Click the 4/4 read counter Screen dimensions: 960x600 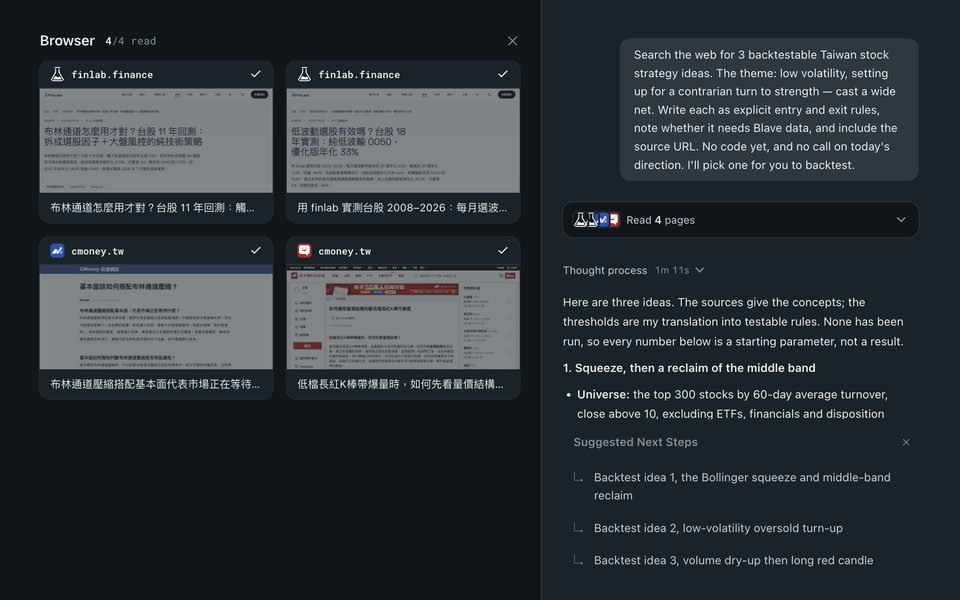click(x=130, y=41)
